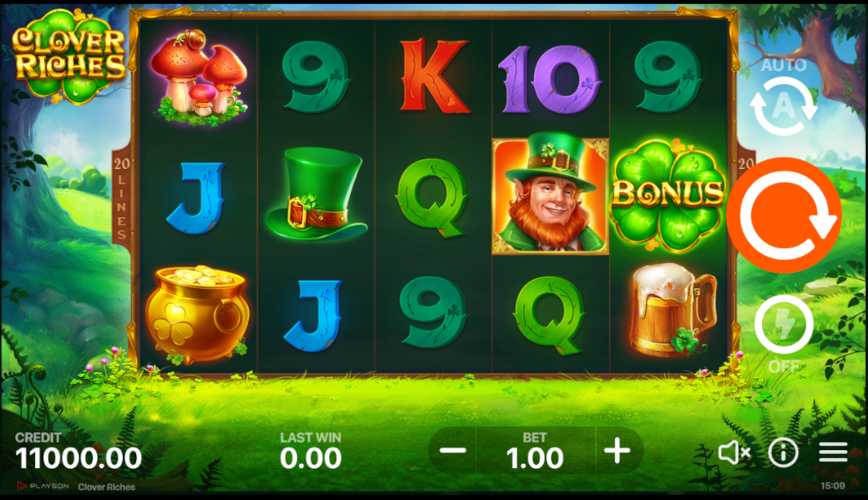Select the green leprechaun hat symbol
This screenshot has width=868, height=500.
click(x=316, y=194)
